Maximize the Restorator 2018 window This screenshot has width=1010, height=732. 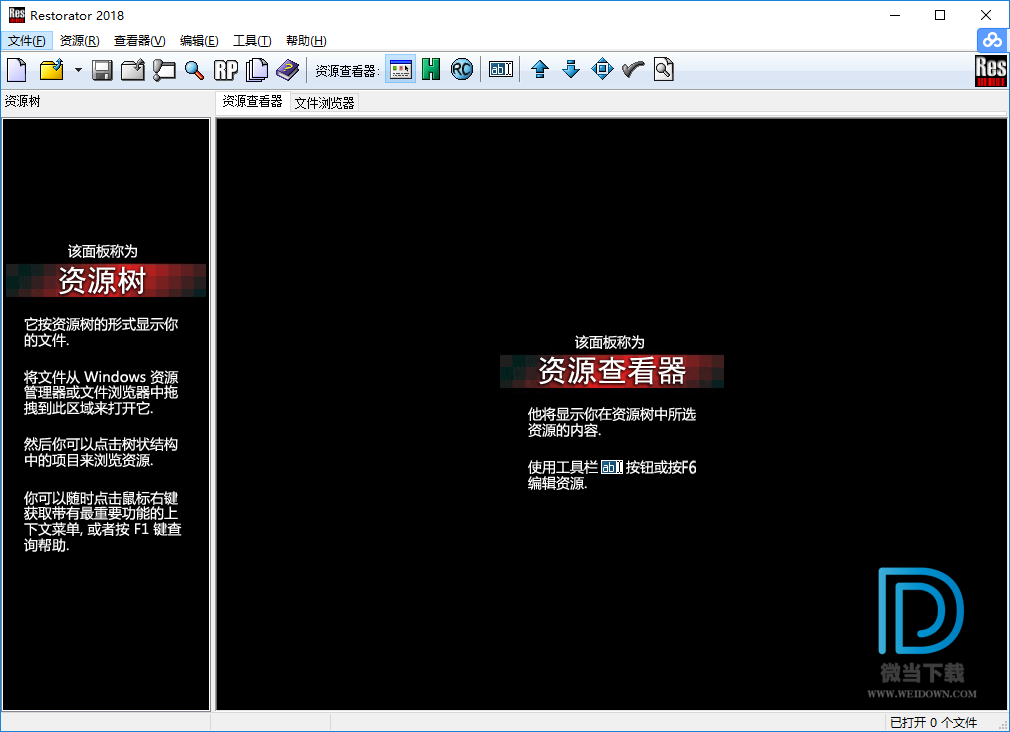940,15
